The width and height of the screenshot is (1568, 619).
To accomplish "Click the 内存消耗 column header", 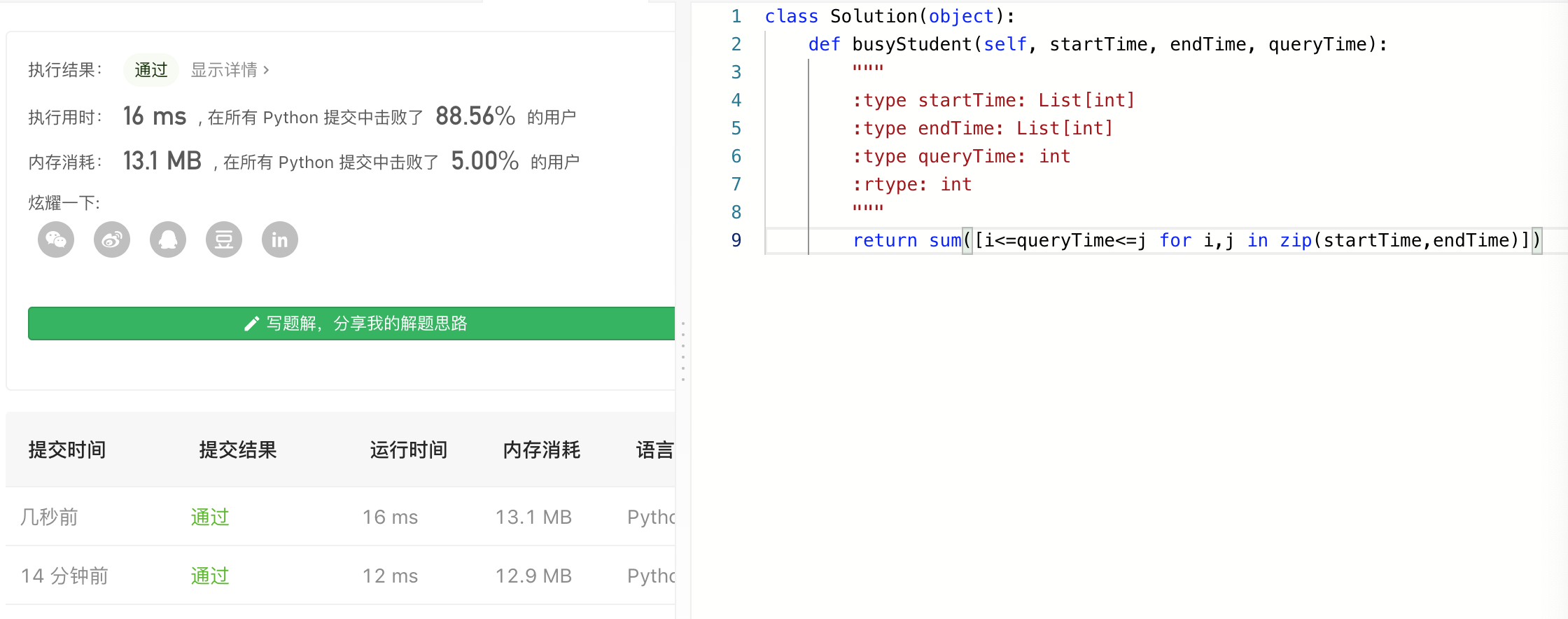I will 542,450.
